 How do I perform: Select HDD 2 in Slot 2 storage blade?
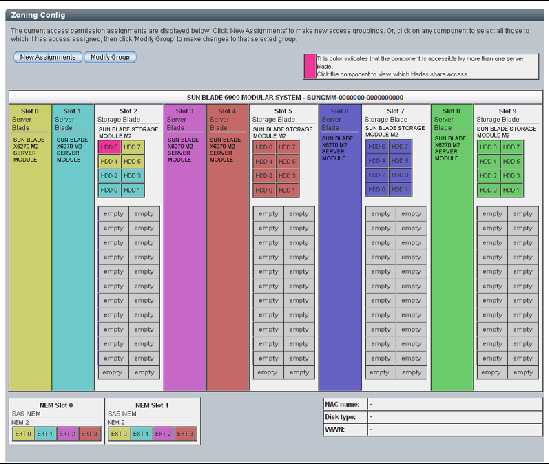(109, 176)
